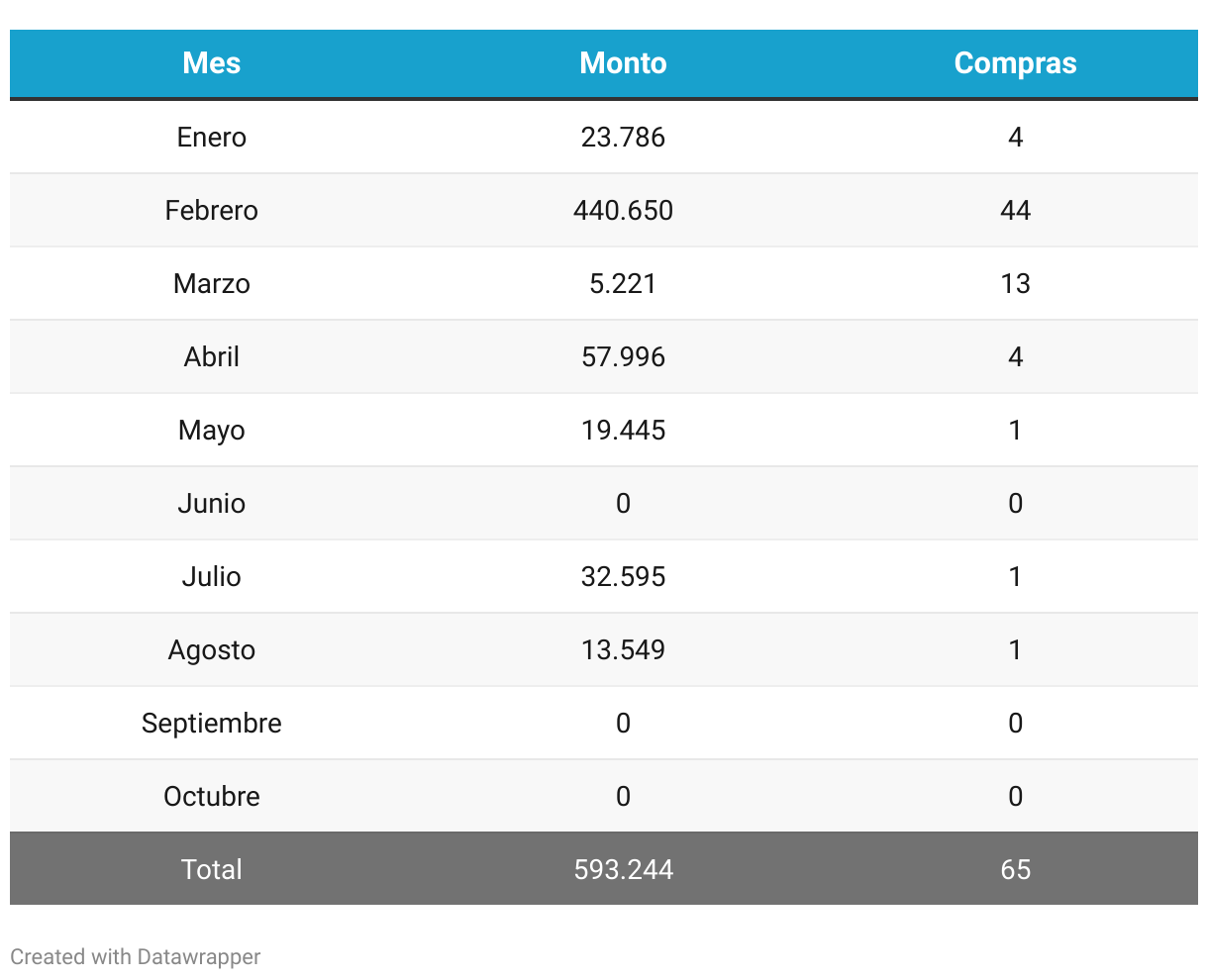Click the Total row label
1208x980 pixels.
(211, 869)
